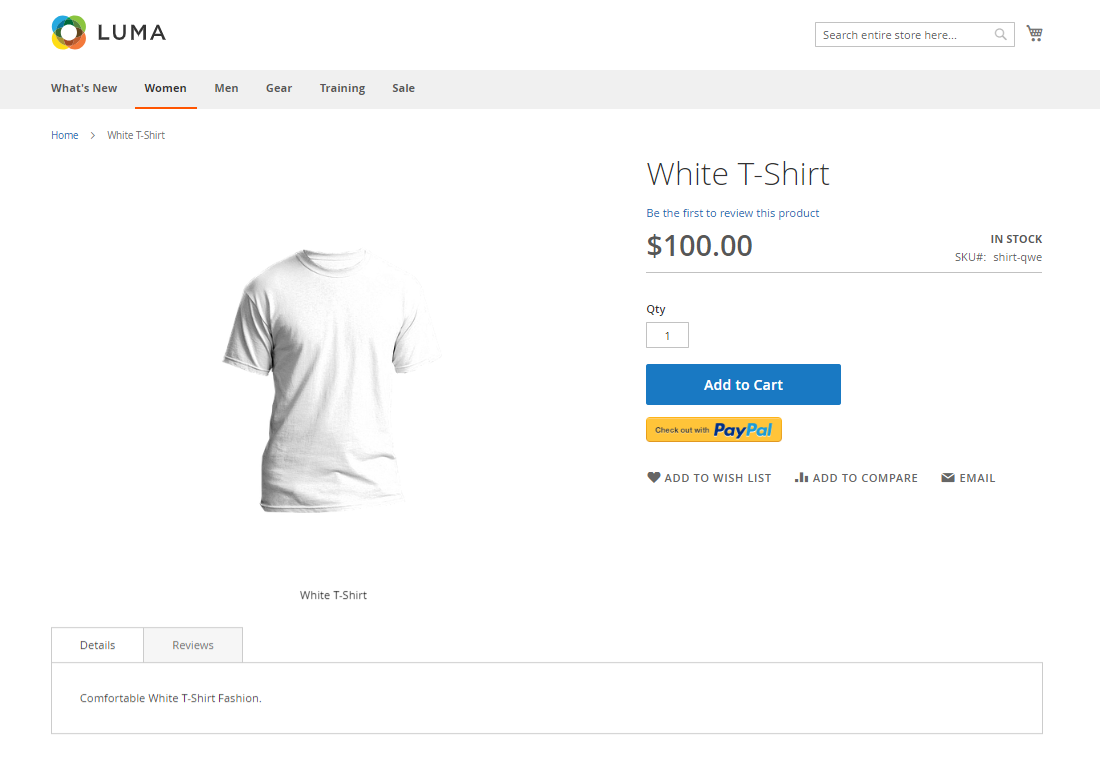Click the compare bar chart icon
This screenshot has width=1100, height=776.
coord(801,477)
